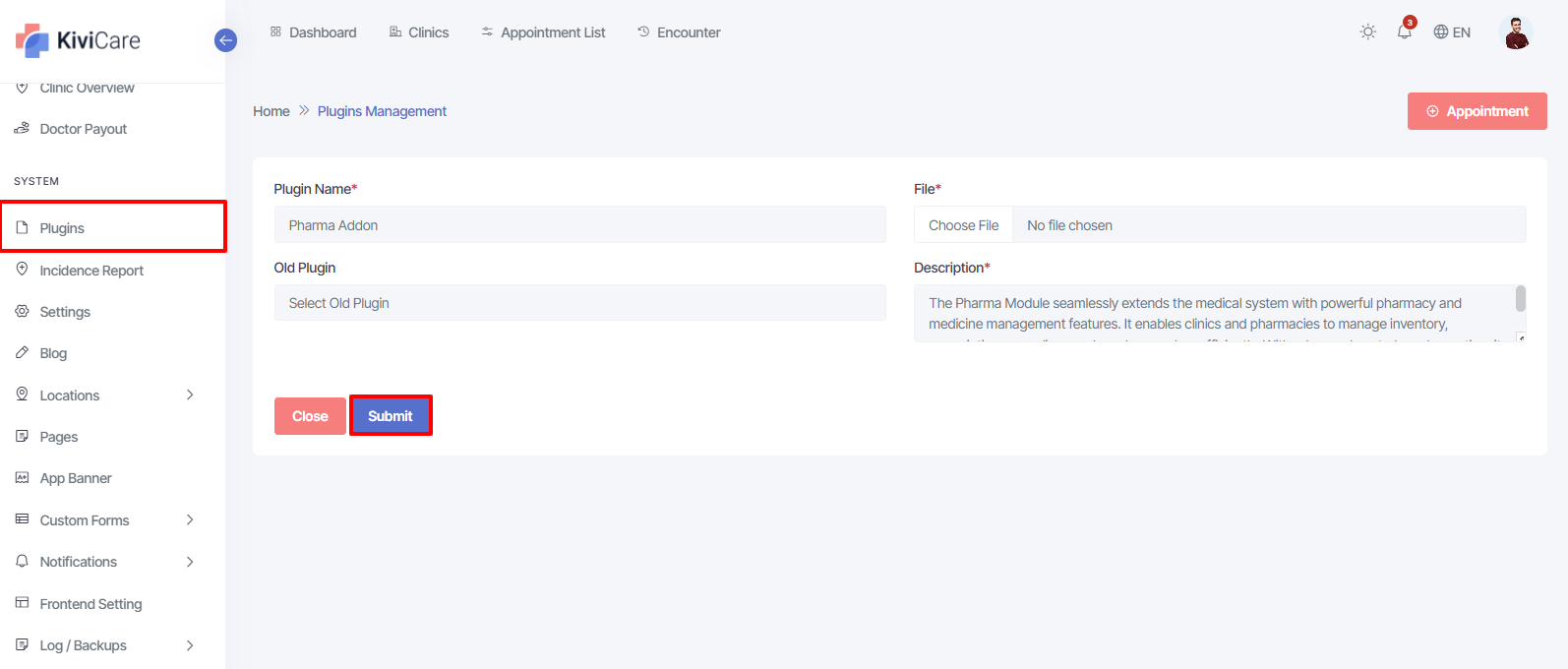1568x669 pixels.
Task: Expand the Locations submenu chevron
Action: point(190,395)
